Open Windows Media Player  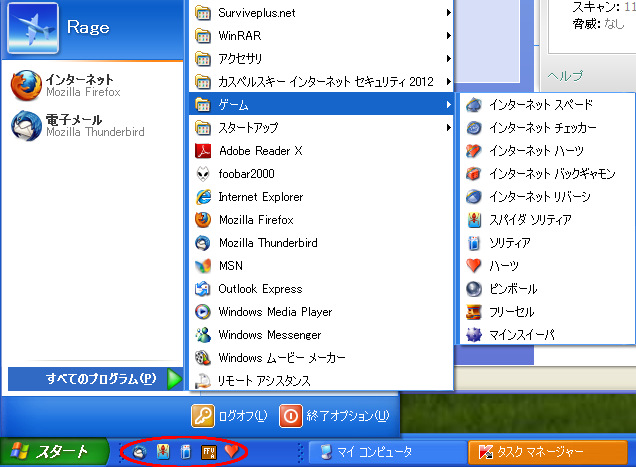click(x=274, y=311)
